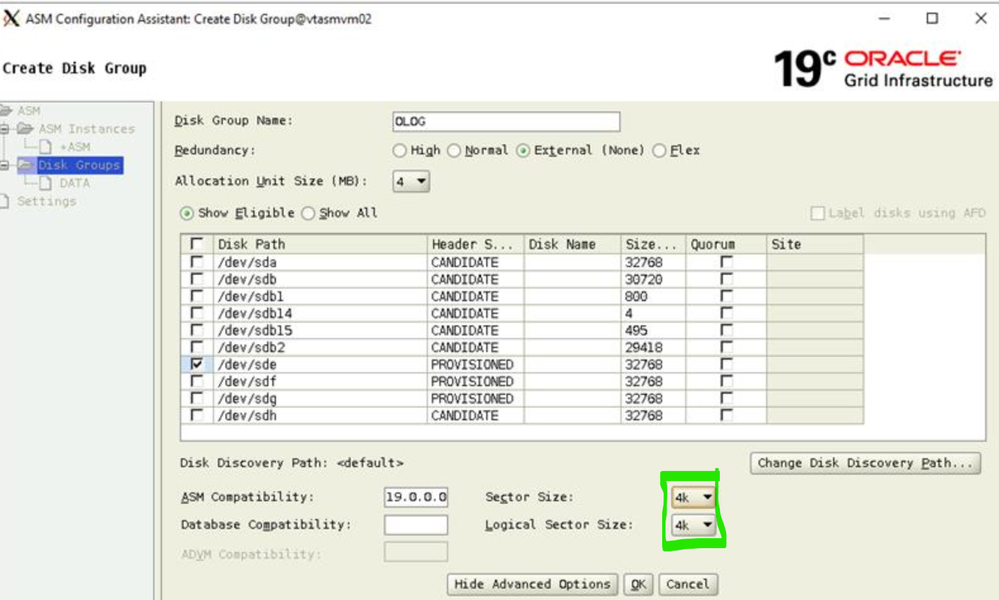Viewport: 999px width, 600px height.
Task: Toggle Quorum checkbox for /dev/sde
Action: (726, 364)
